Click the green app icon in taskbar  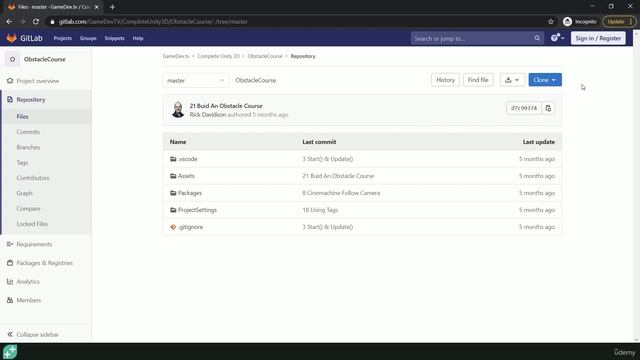(x=10, y=351)
